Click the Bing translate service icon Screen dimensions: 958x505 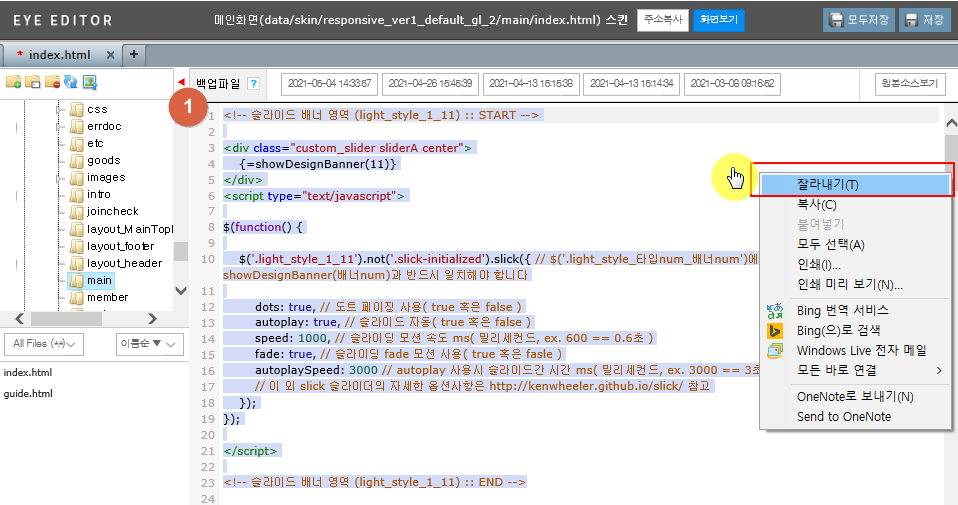point(775,311)
